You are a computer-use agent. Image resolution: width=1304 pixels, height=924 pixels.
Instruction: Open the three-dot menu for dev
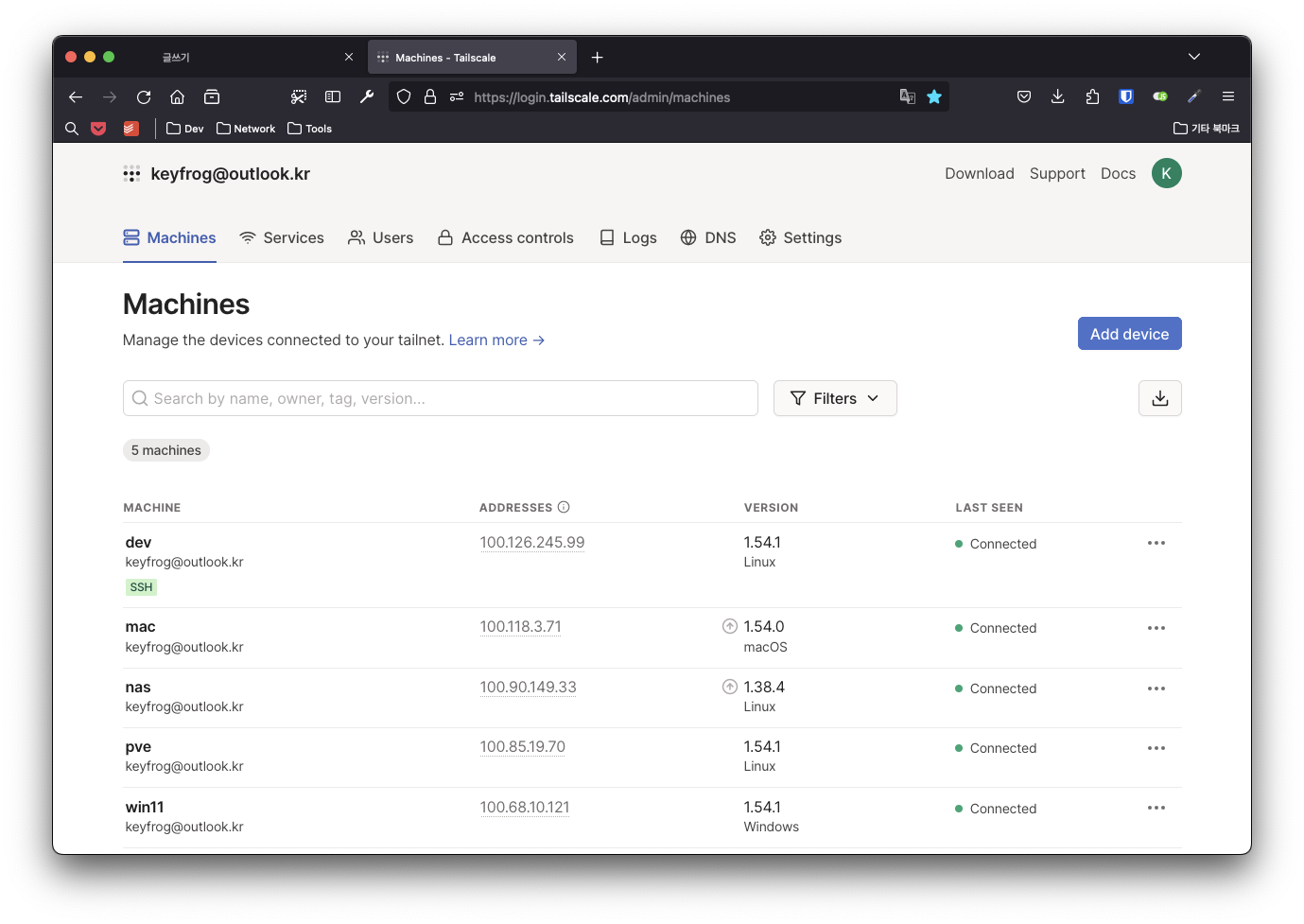[x=1156, y=543]
